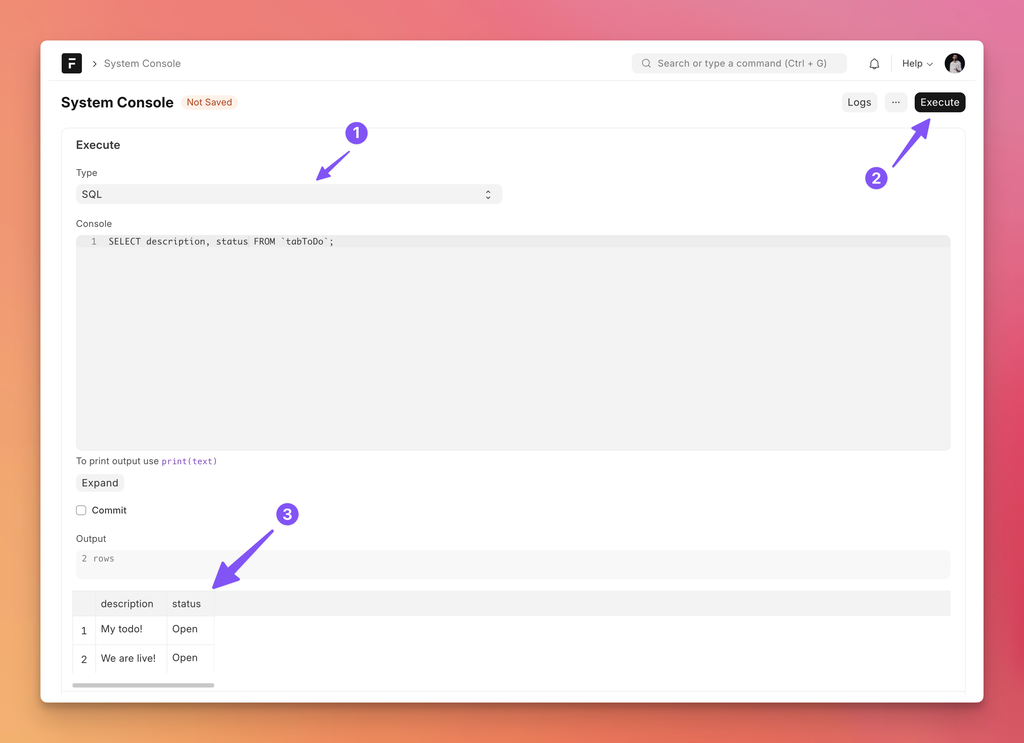Image resolution: width=1024 pixels, height=743 pixels.
Task: Open the Logs page
Action: coord(859,102)
